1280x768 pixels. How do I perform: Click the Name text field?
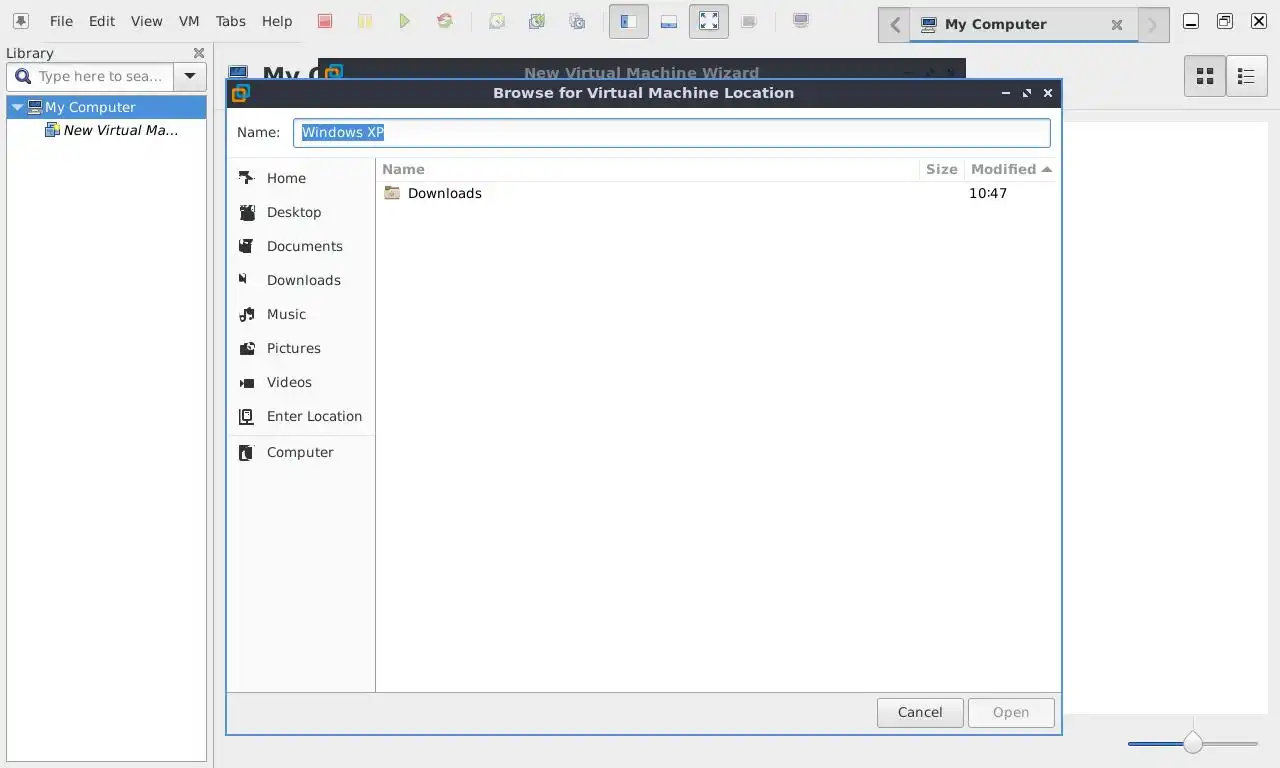pyautogui.click(x=671, y=132)
